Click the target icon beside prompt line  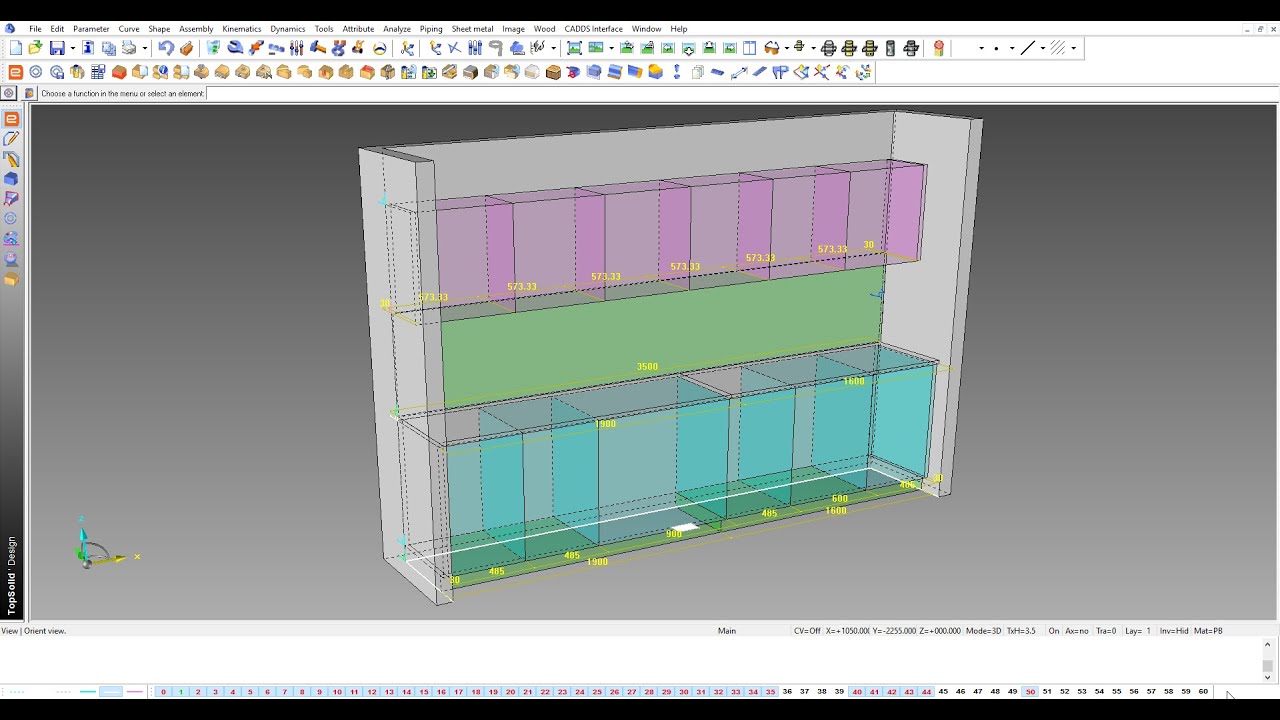coord(9,93)
